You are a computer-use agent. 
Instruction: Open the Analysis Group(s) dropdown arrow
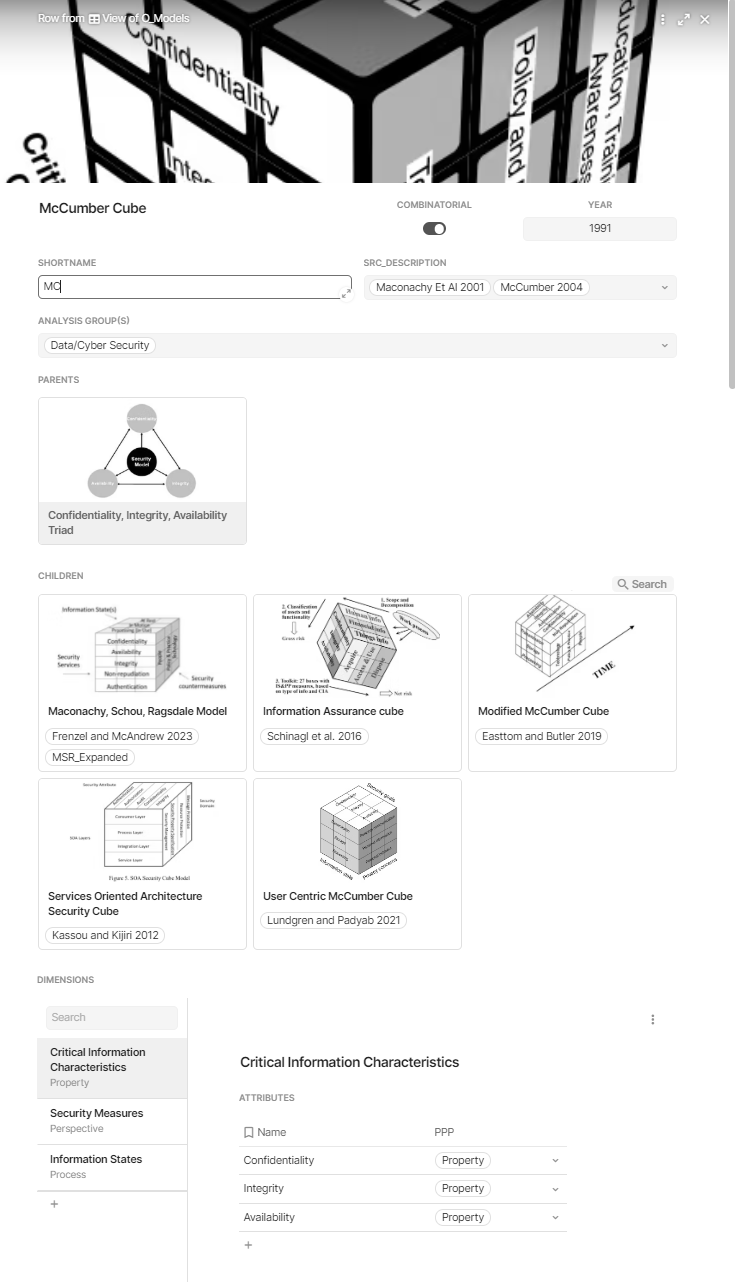[664, 346]
